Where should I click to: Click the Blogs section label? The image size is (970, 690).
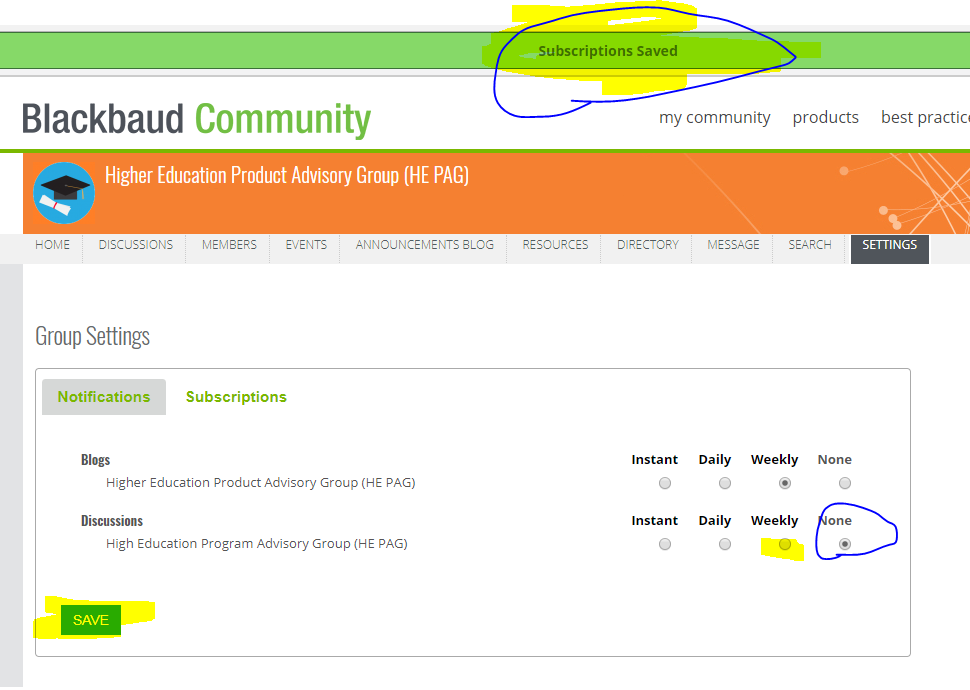coord(95,460)
